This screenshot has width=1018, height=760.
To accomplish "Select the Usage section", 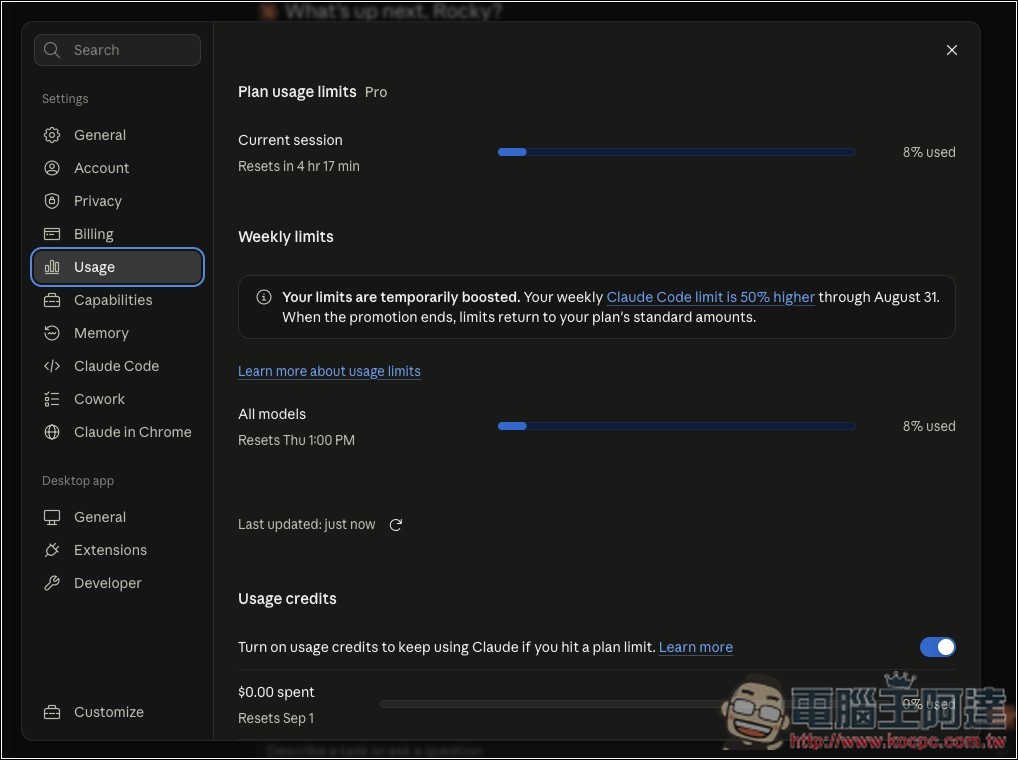I will coord(118,267).
